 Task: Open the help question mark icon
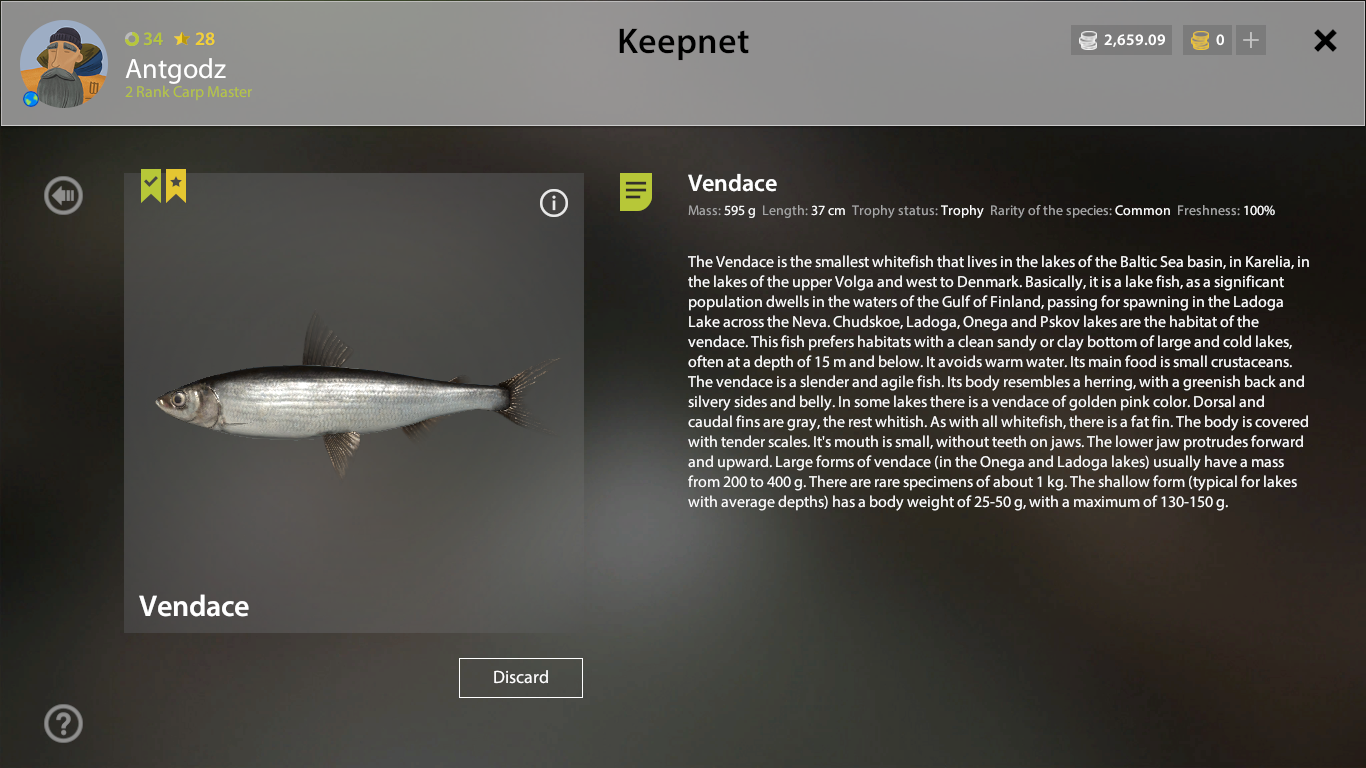(x=63, y=723)
